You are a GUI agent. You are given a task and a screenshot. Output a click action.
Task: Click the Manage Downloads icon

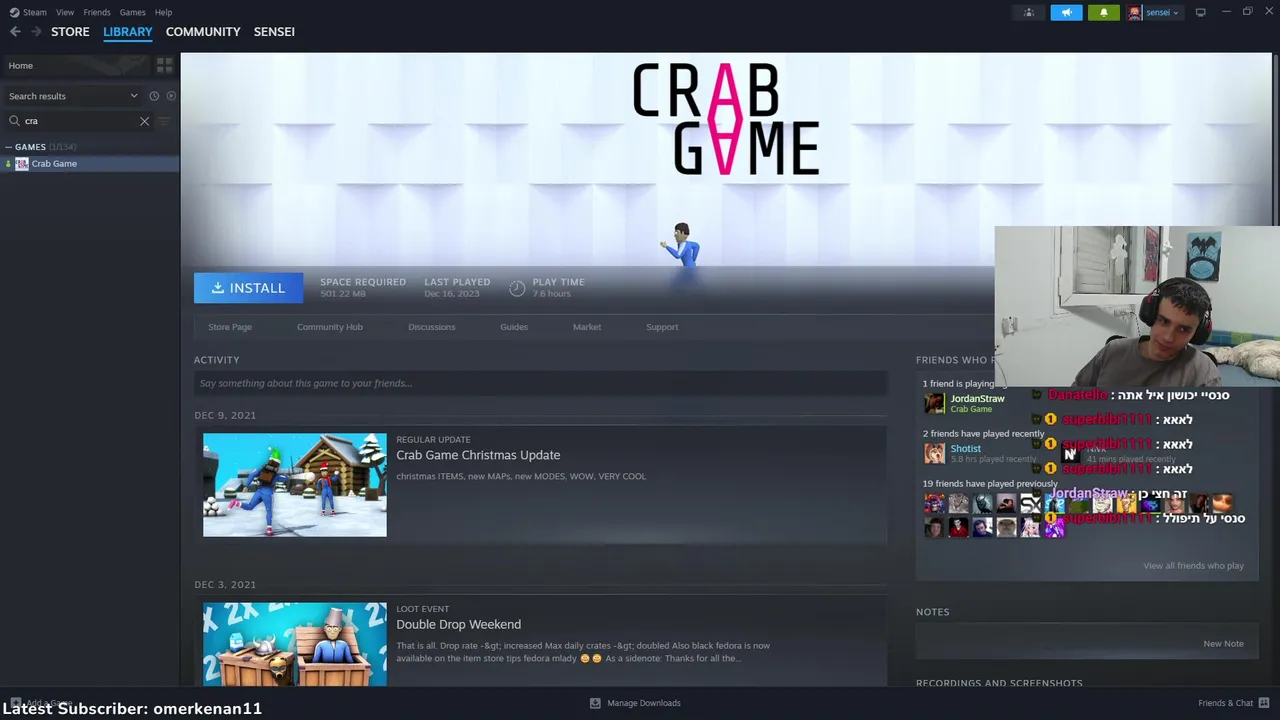click(595, 703)
